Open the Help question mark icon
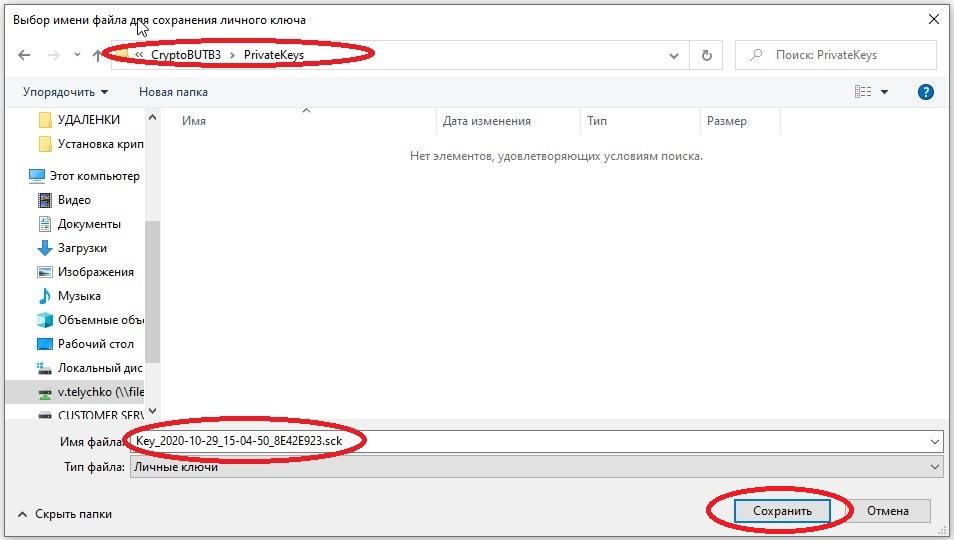954x540 pixels. 925,92
